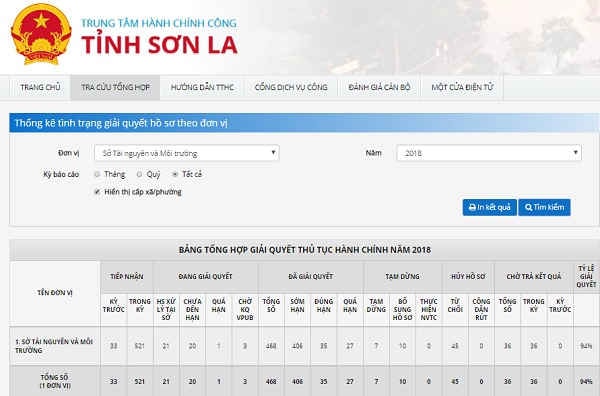The height and width of the screenshot is (396, 600).
Task: Open MỘT CỬA ĐIỆN TỬ menu
Action: (462, 87)
